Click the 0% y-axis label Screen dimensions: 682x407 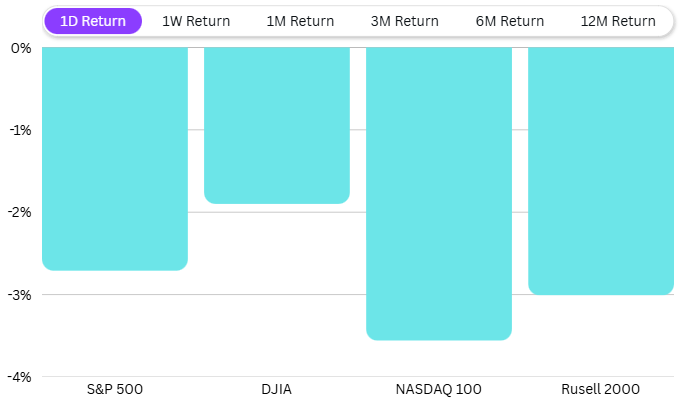tap(20, 48)
